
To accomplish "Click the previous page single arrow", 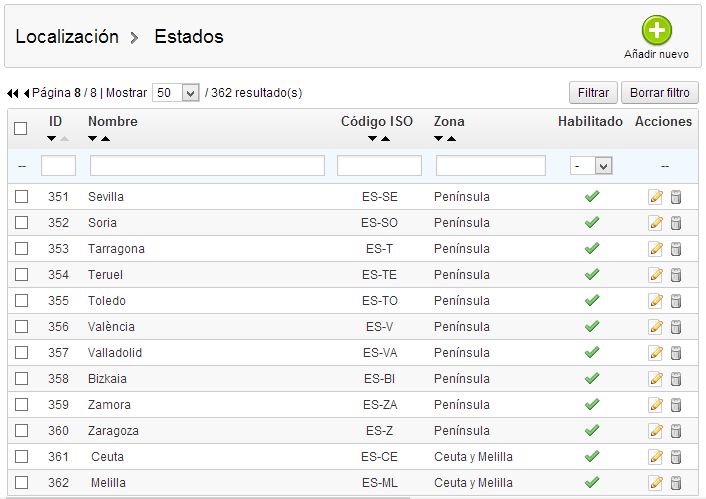I will point(26,93).
